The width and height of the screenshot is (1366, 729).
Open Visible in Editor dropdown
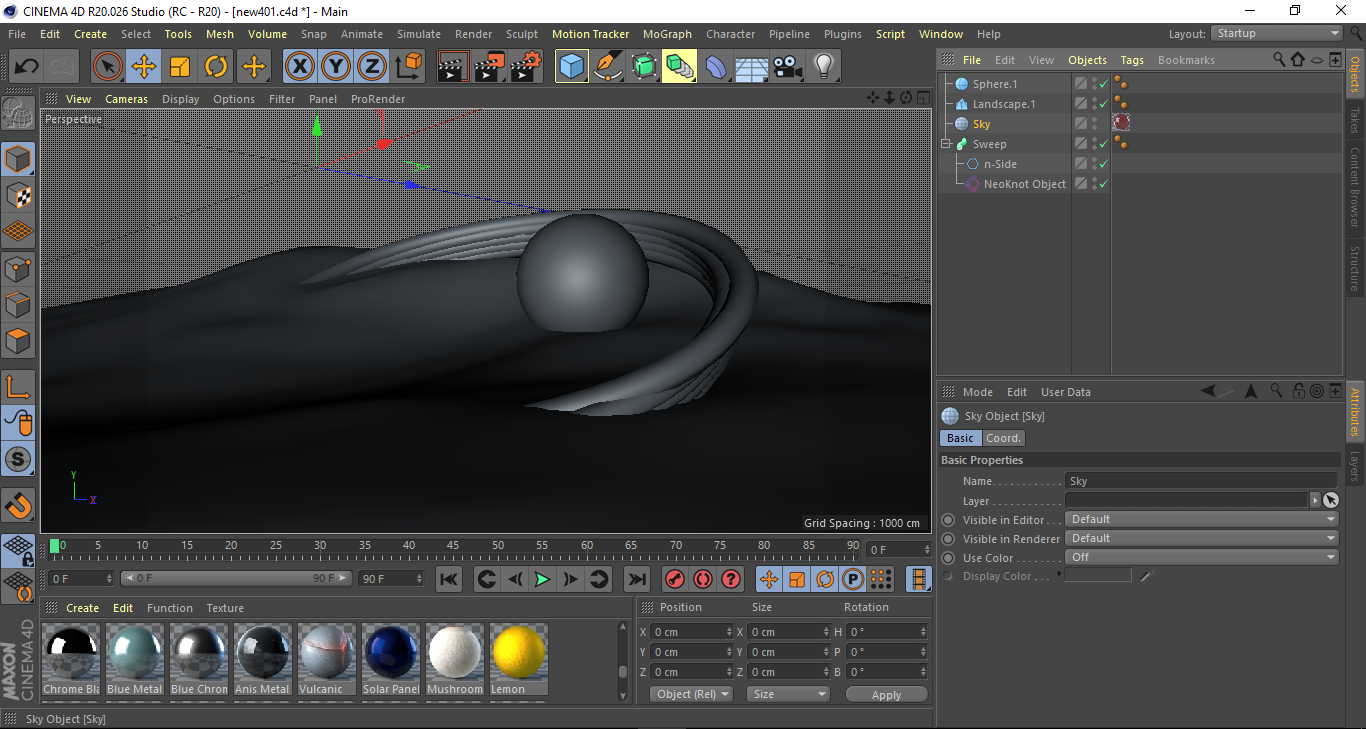1202,519
